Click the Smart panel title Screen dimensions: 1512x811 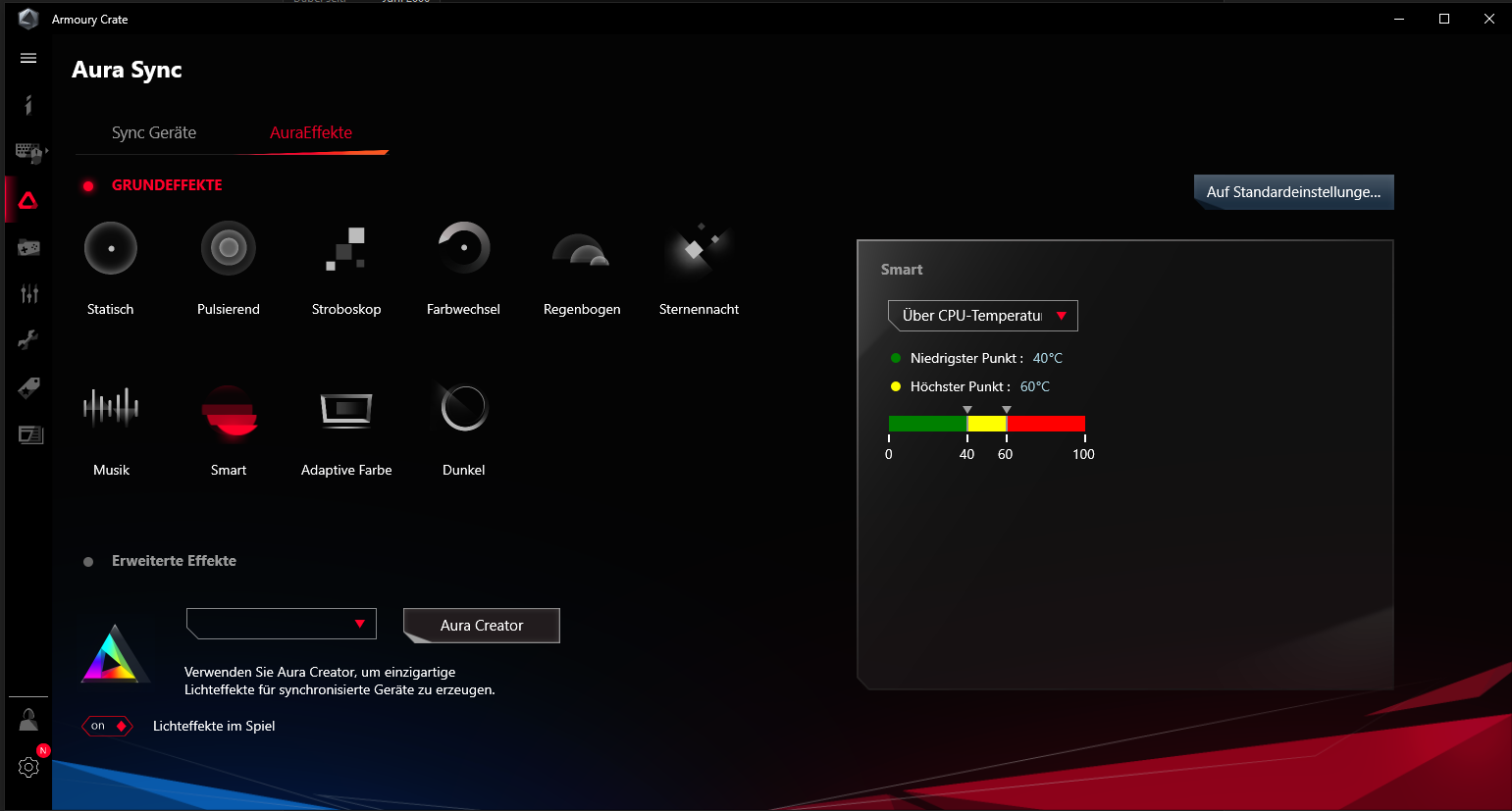(x=902, y=270)
